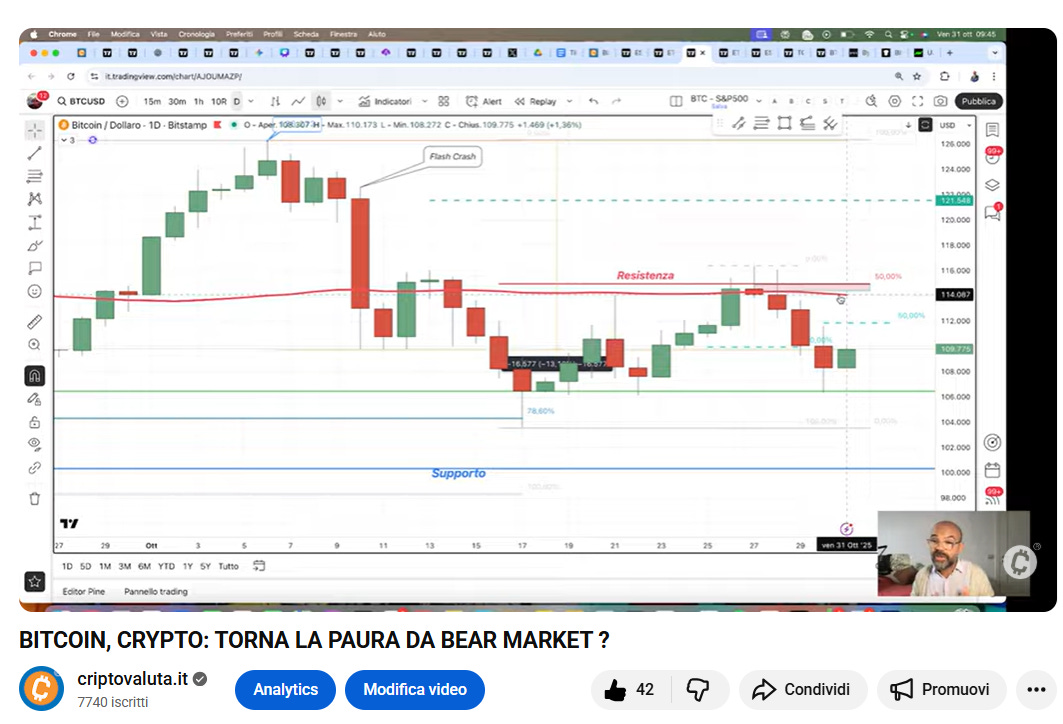Viewport: 1063px width, 724px height.
Task: Expand the timeframe dropdown arrow
Action: click(251, 101)
